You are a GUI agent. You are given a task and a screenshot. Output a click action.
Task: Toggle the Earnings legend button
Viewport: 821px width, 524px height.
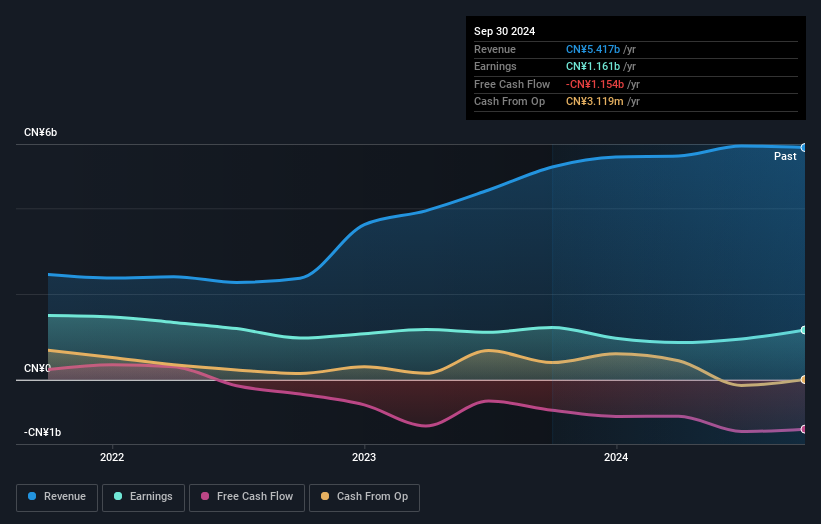(x=143, y=497)
